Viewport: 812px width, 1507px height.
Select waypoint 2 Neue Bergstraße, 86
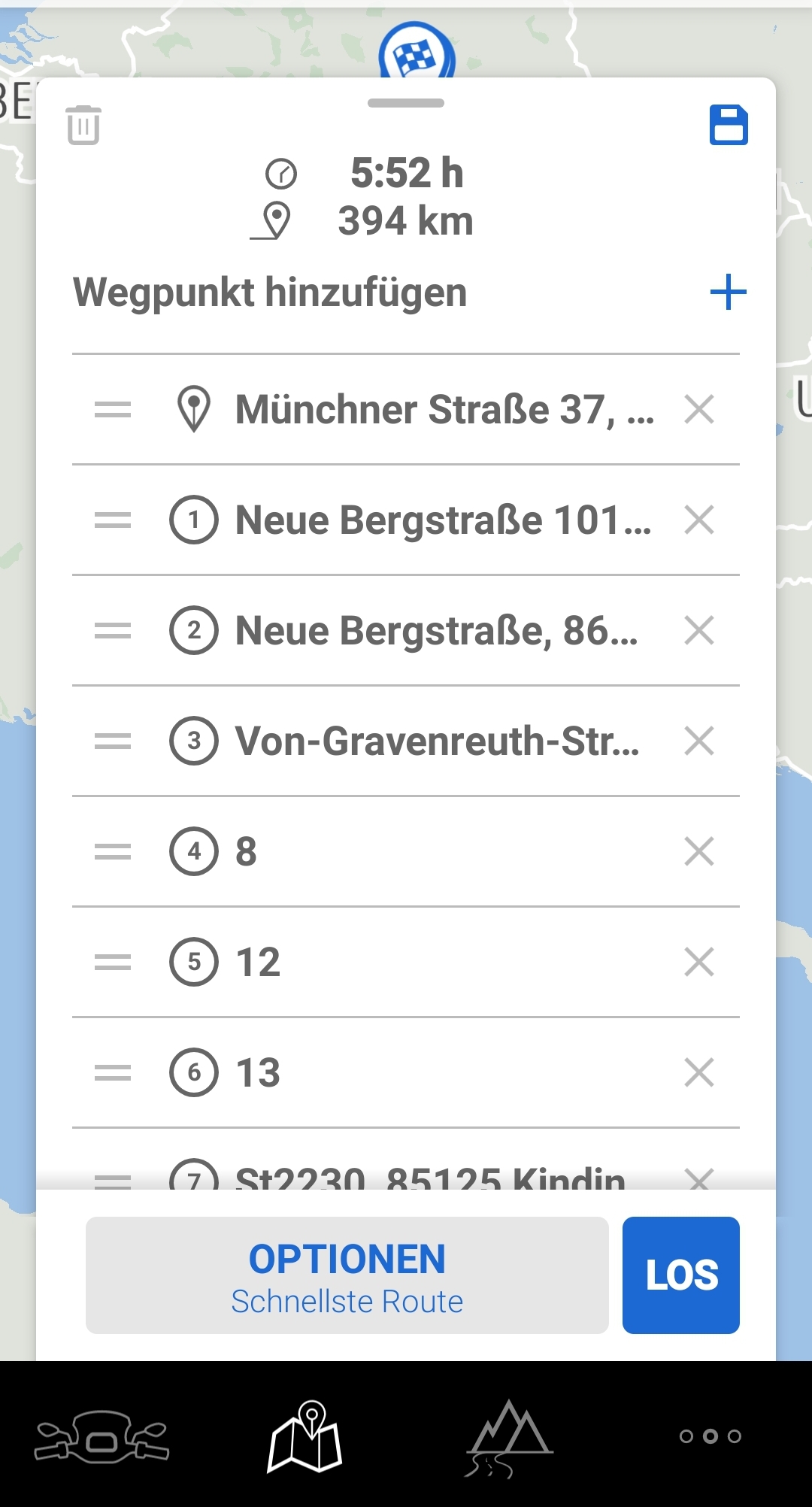click(x=436, y=631)
